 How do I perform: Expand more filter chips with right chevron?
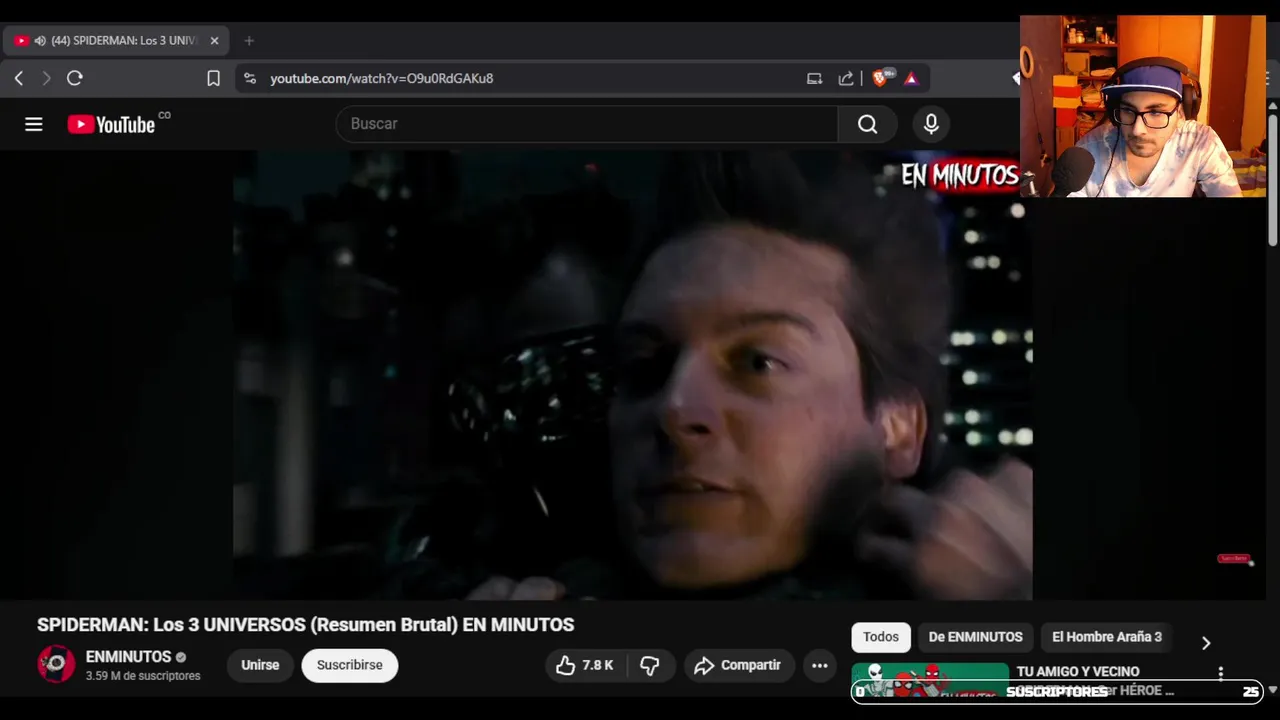point(1206,642)
